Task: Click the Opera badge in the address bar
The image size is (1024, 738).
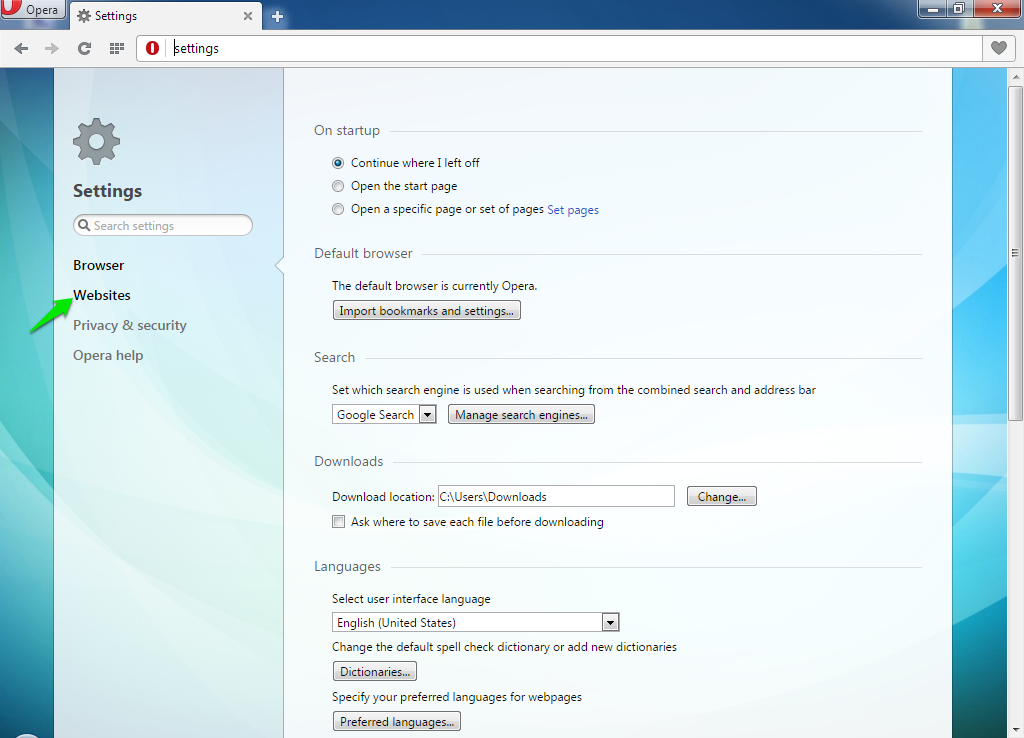Action: [150, 47]
